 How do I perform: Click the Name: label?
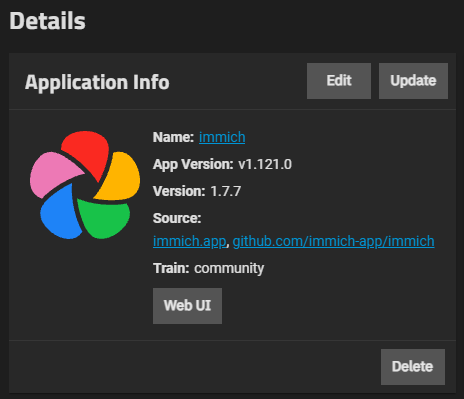click(x=173, y=137)
